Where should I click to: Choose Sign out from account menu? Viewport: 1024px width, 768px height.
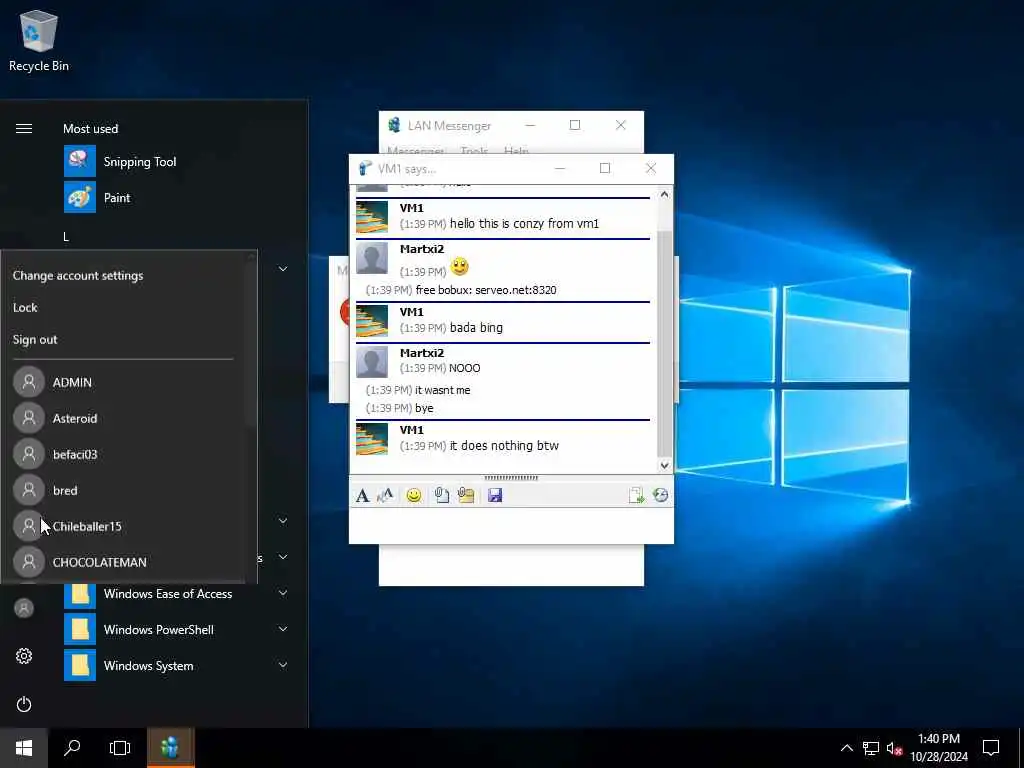35,340
